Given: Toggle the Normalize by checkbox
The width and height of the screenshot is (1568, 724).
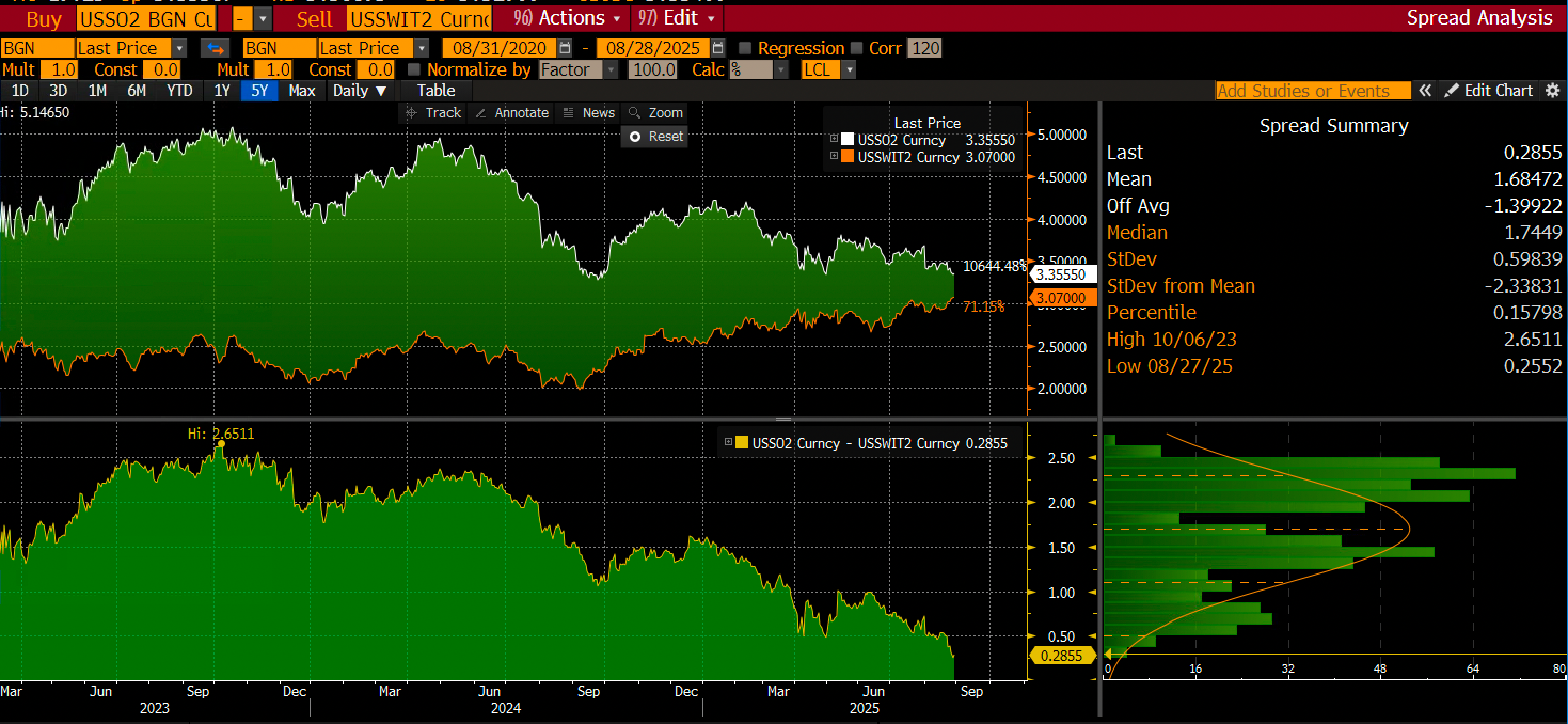Looking at the screenshot, I should [x=414, y=69].
